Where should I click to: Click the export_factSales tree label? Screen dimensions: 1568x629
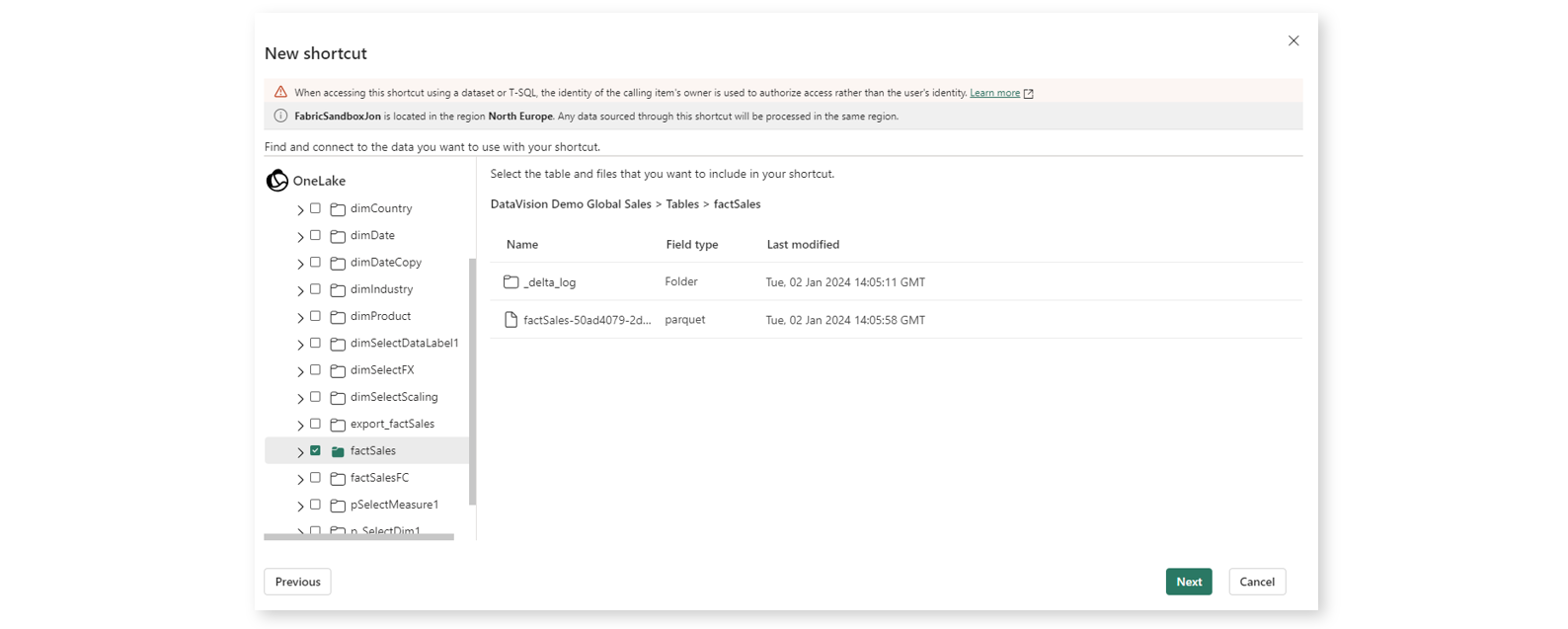click(392, 424)
